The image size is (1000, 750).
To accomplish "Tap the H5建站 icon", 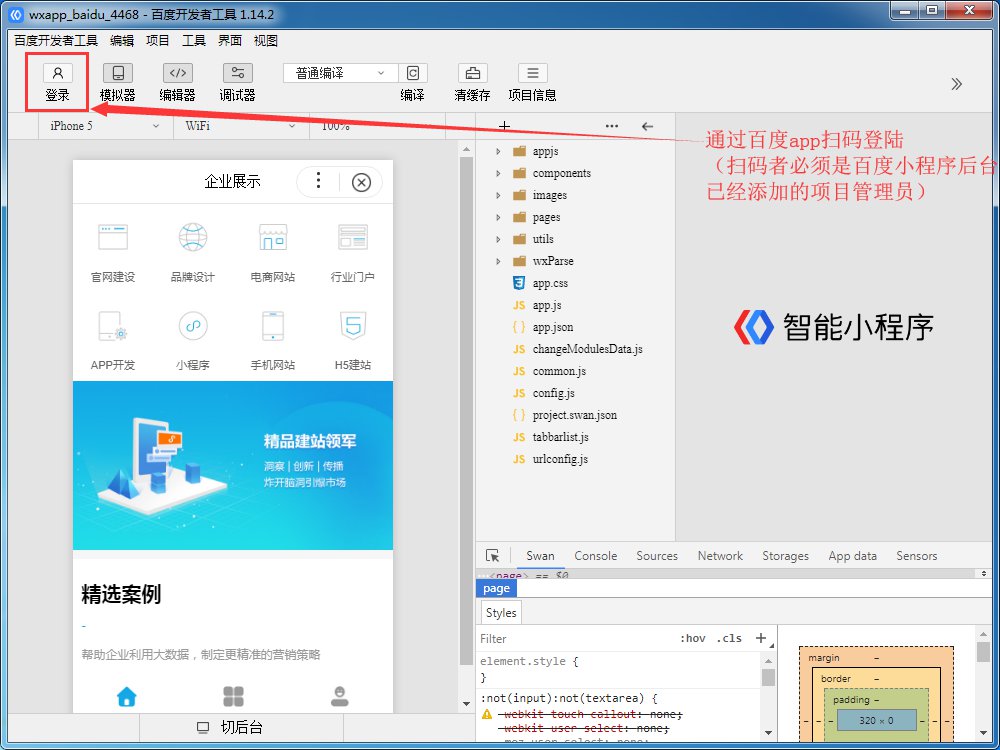I will click(353, 326).
